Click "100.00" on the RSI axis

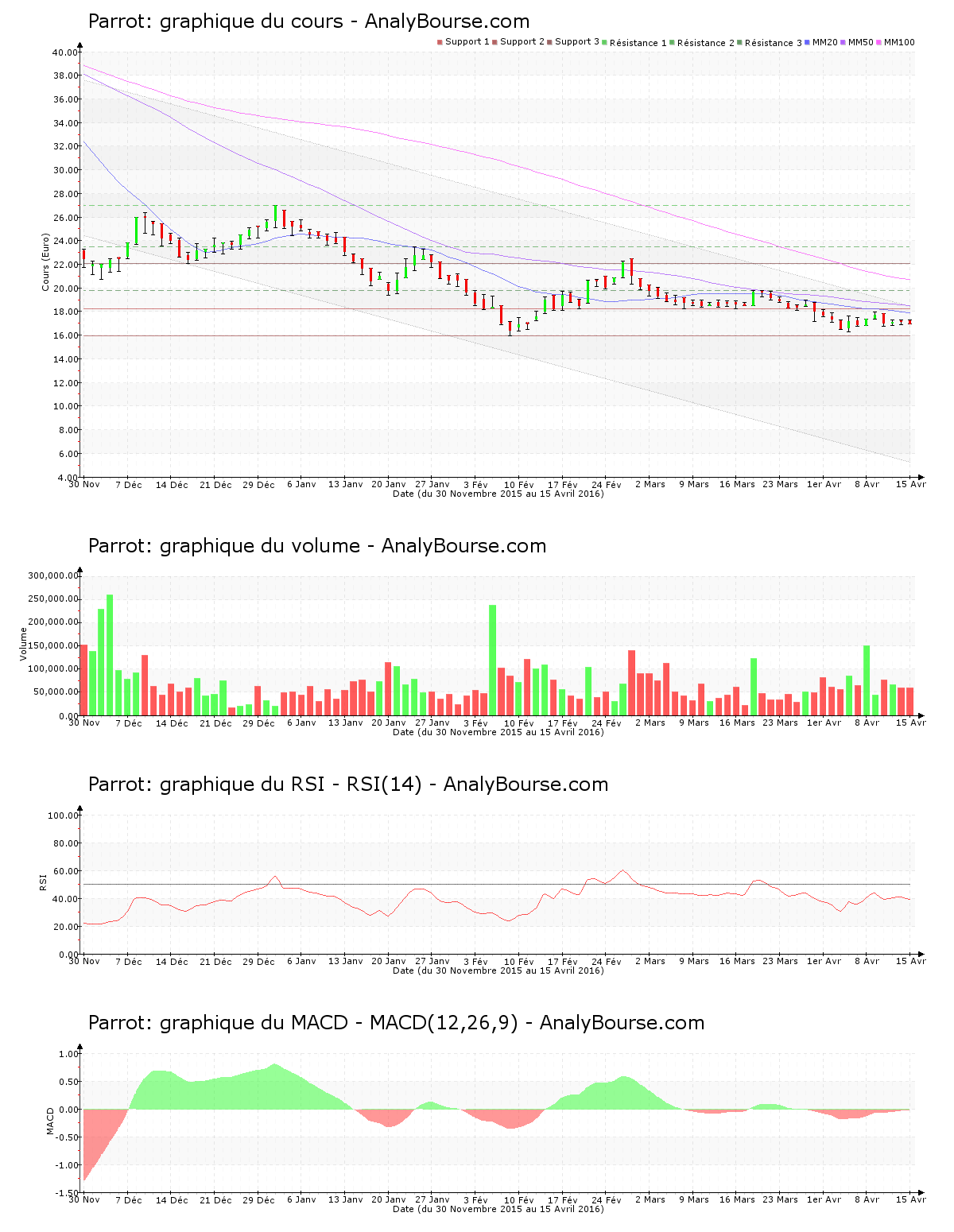tap(63, 816)
